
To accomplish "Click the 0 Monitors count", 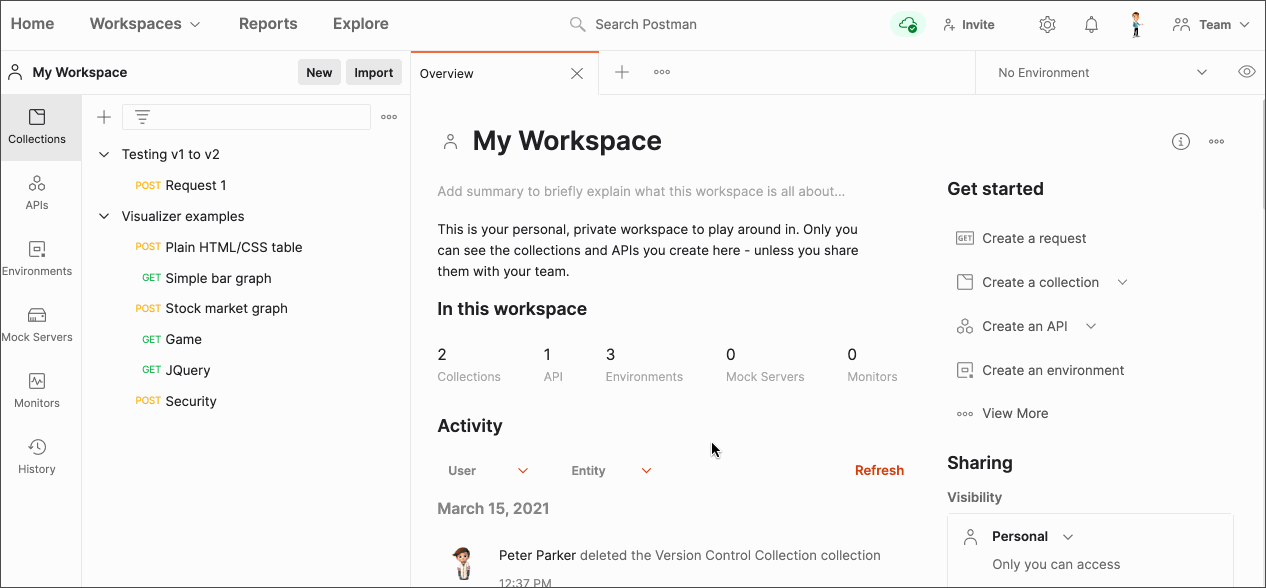I will point(872,365).
